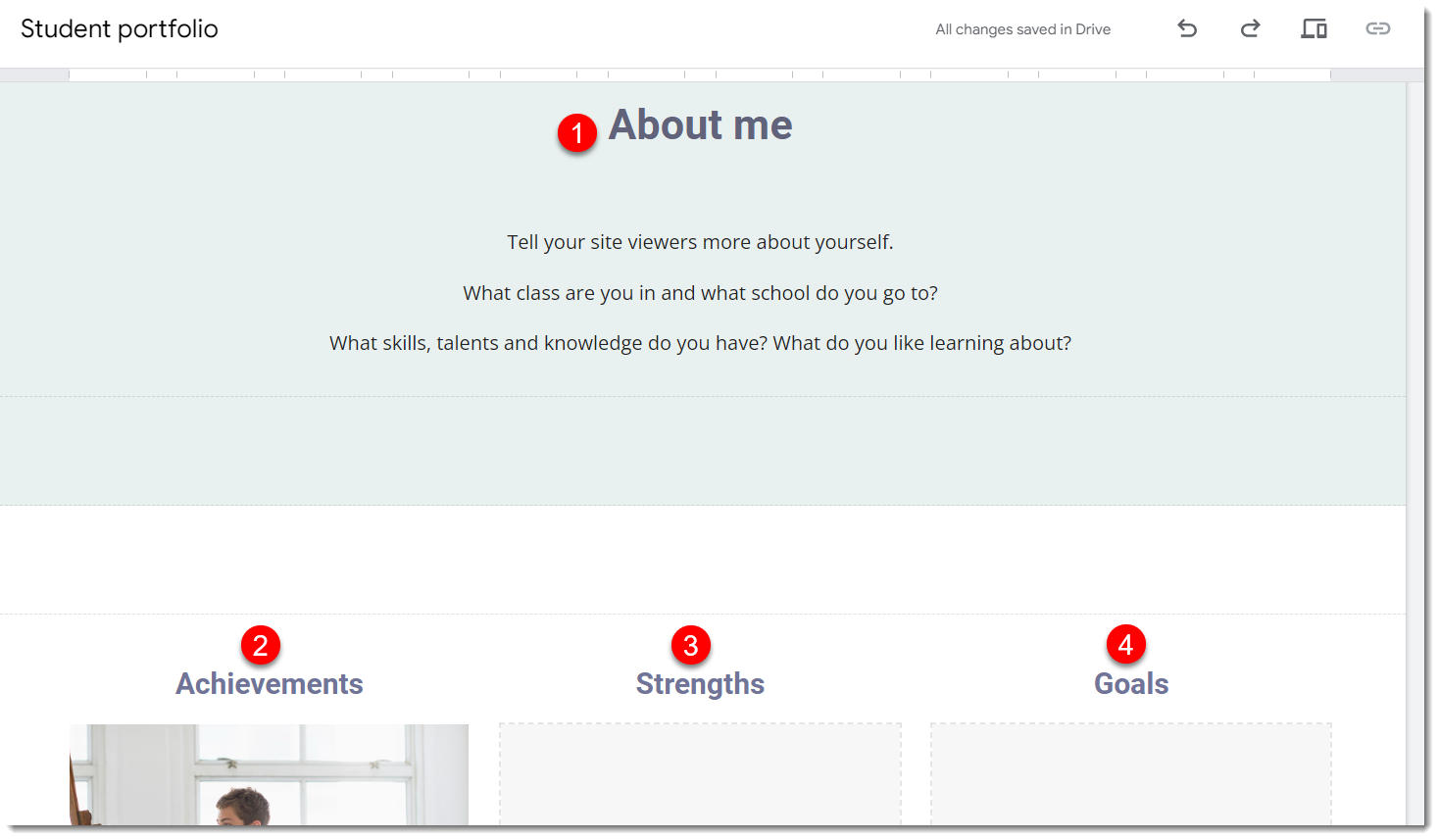Select the 'About me' page heading

pos(701,125)
